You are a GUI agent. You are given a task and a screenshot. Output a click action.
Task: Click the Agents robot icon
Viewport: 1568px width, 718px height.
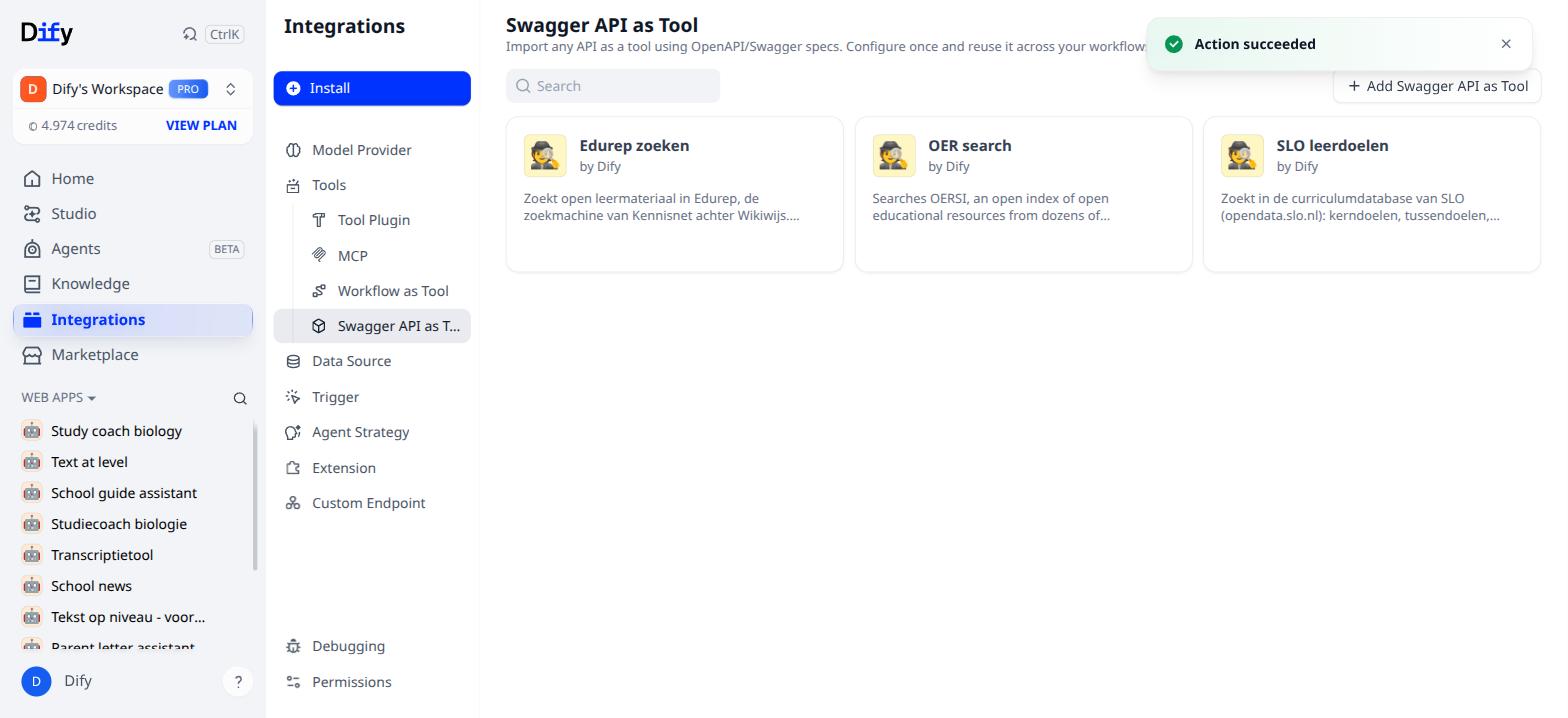point(32,249)
